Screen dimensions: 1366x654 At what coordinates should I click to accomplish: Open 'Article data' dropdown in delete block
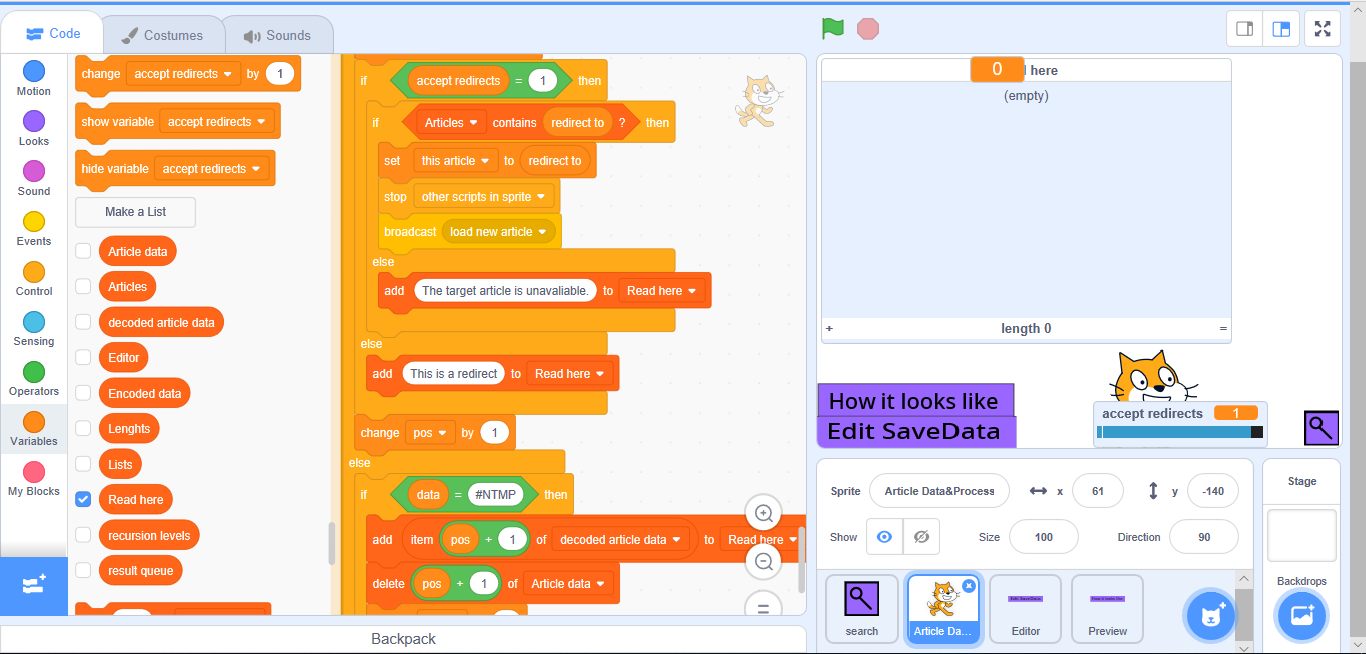coord(568,584)
